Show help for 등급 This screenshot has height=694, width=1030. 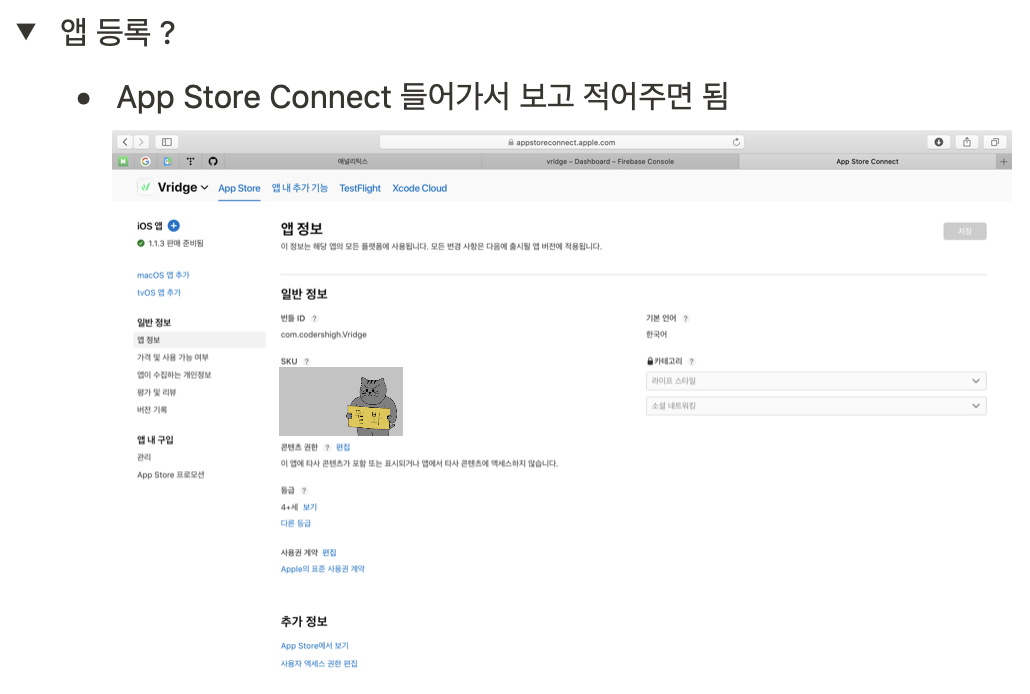click(x=304, y=490)
